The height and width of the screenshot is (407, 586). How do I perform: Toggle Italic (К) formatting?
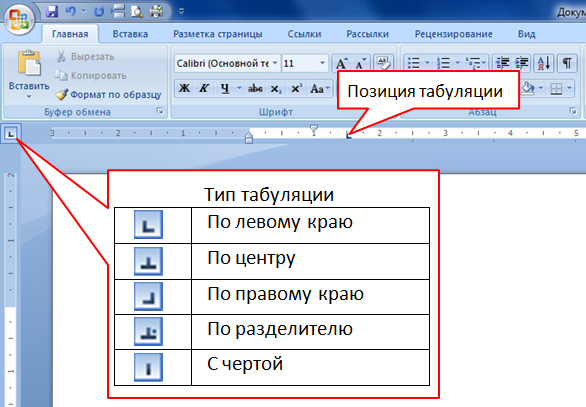coord(204,89)
